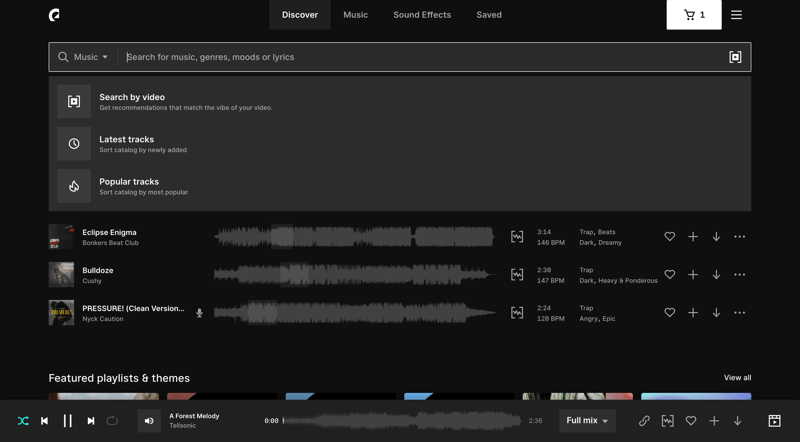Open the hamburger menu
800x442 pixels.
point(736,15)
